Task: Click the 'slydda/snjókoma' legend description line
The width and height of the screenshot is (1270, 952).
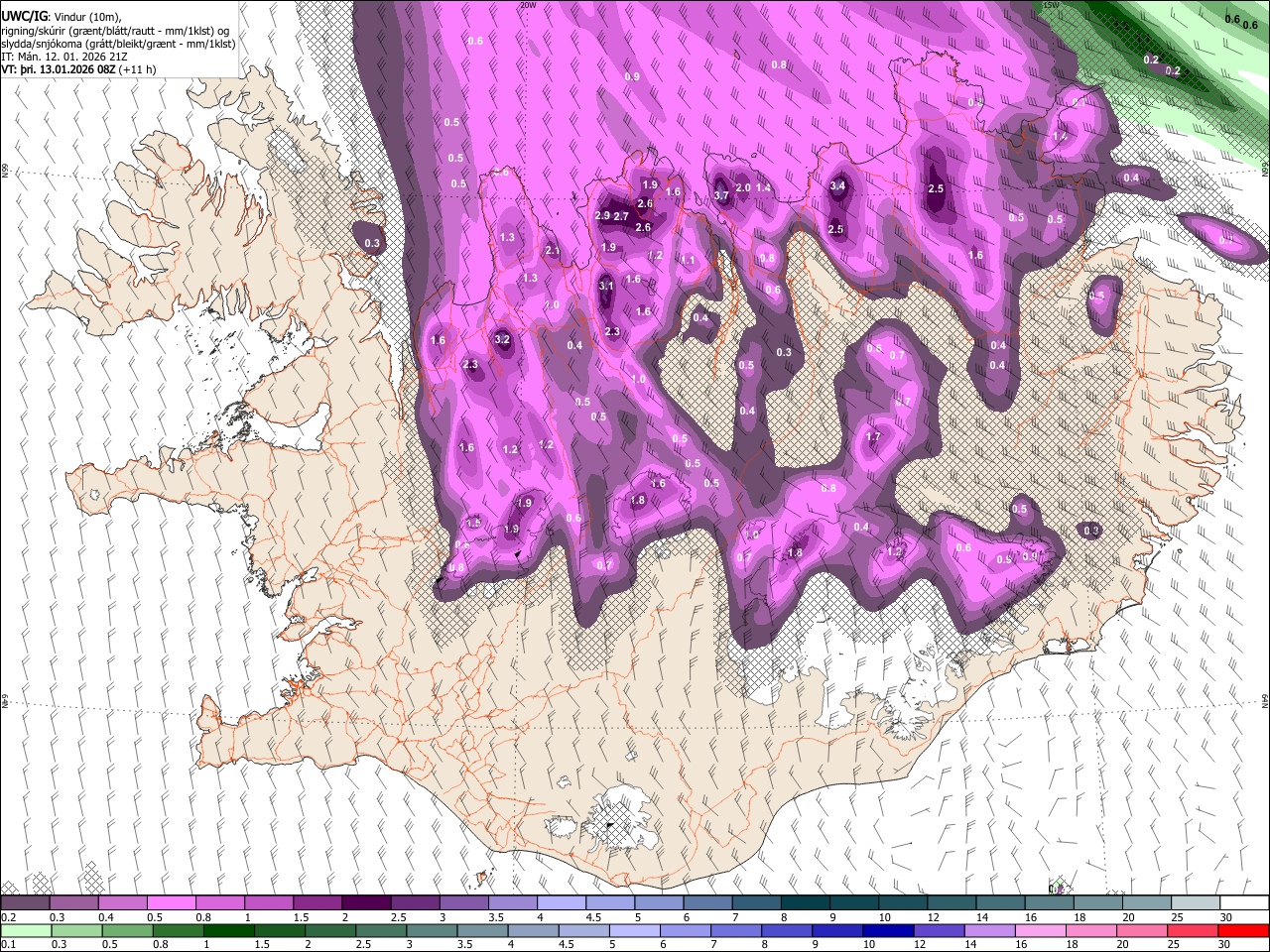Action: (118, 44)
